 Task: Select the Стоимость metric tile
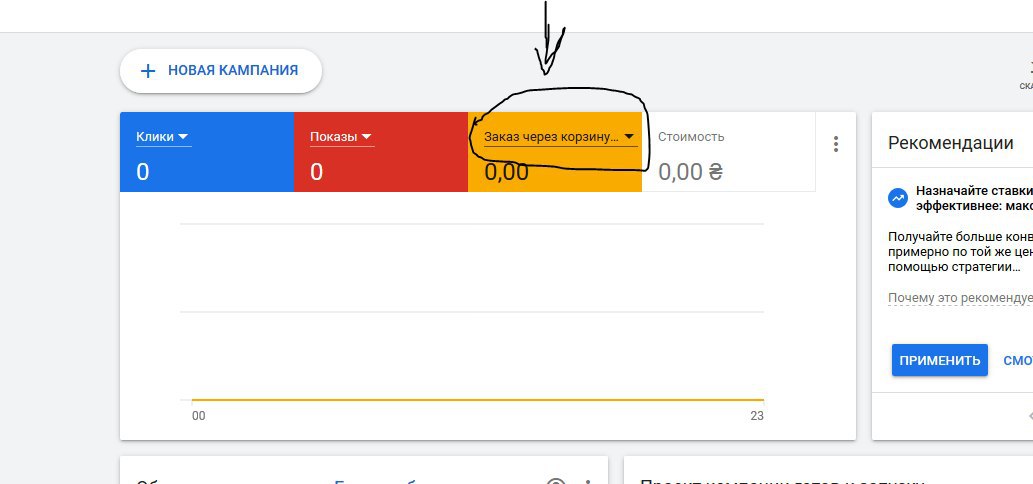point(729,152)
